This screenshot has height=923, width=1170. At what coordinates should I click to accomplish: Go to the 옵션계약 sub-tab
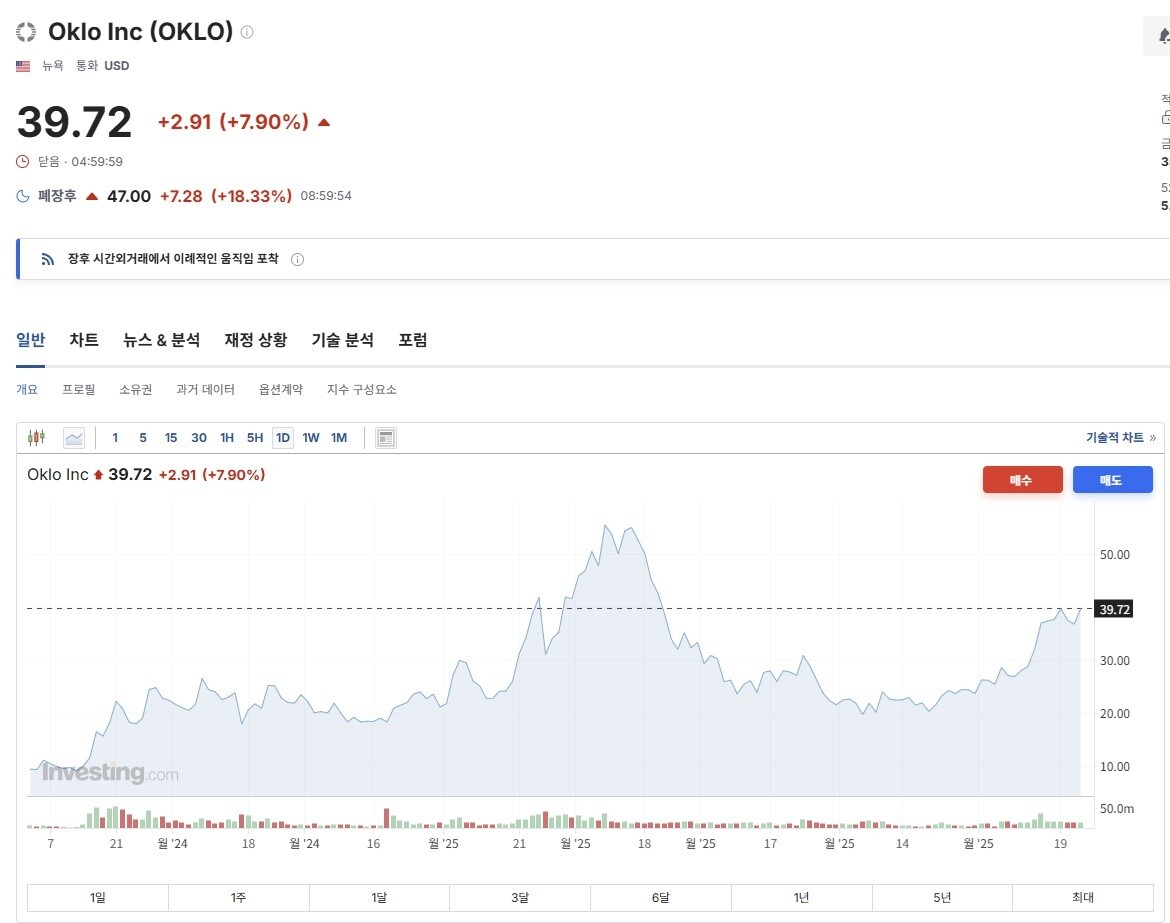[281, 389]
